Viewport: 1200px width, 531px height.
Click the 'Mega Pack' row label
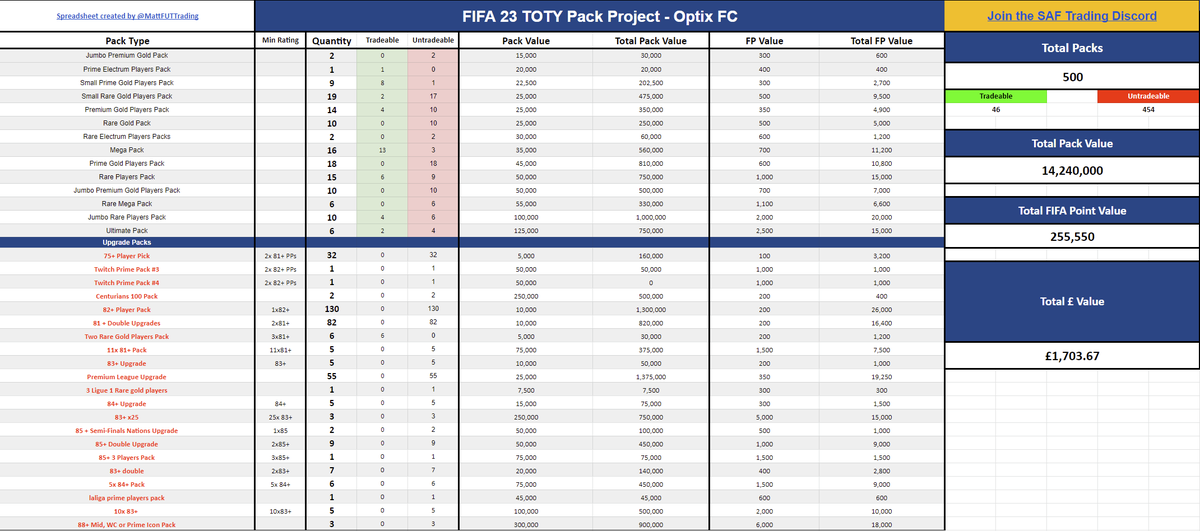(x=127, y=149)
